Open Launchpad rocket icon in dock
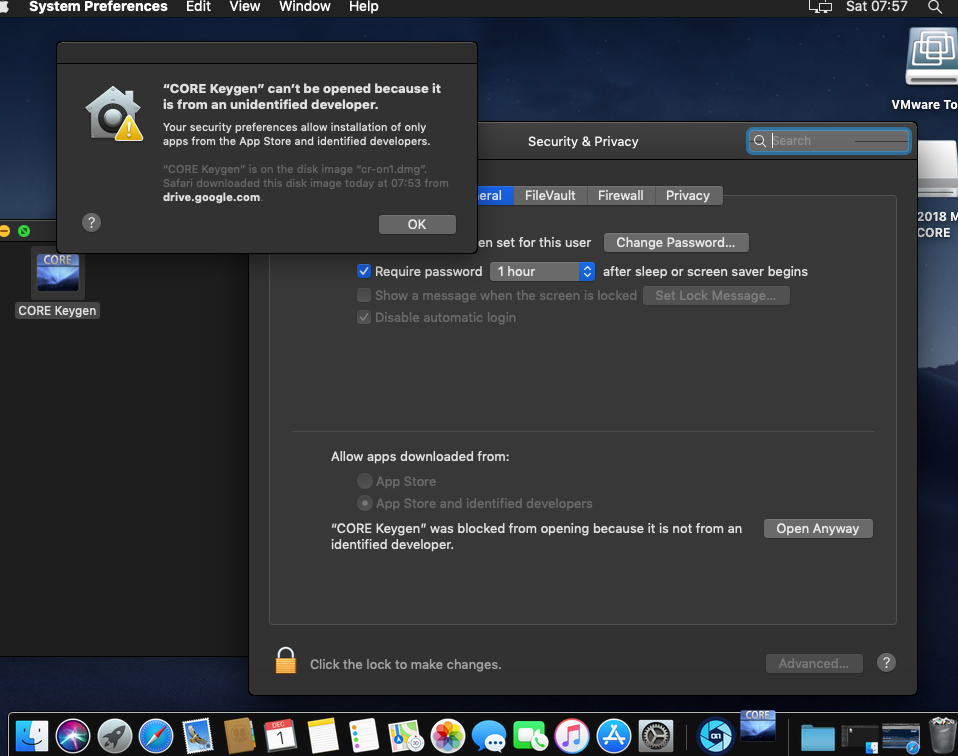This screenshot has width=958, height=756. coord(114,735)
